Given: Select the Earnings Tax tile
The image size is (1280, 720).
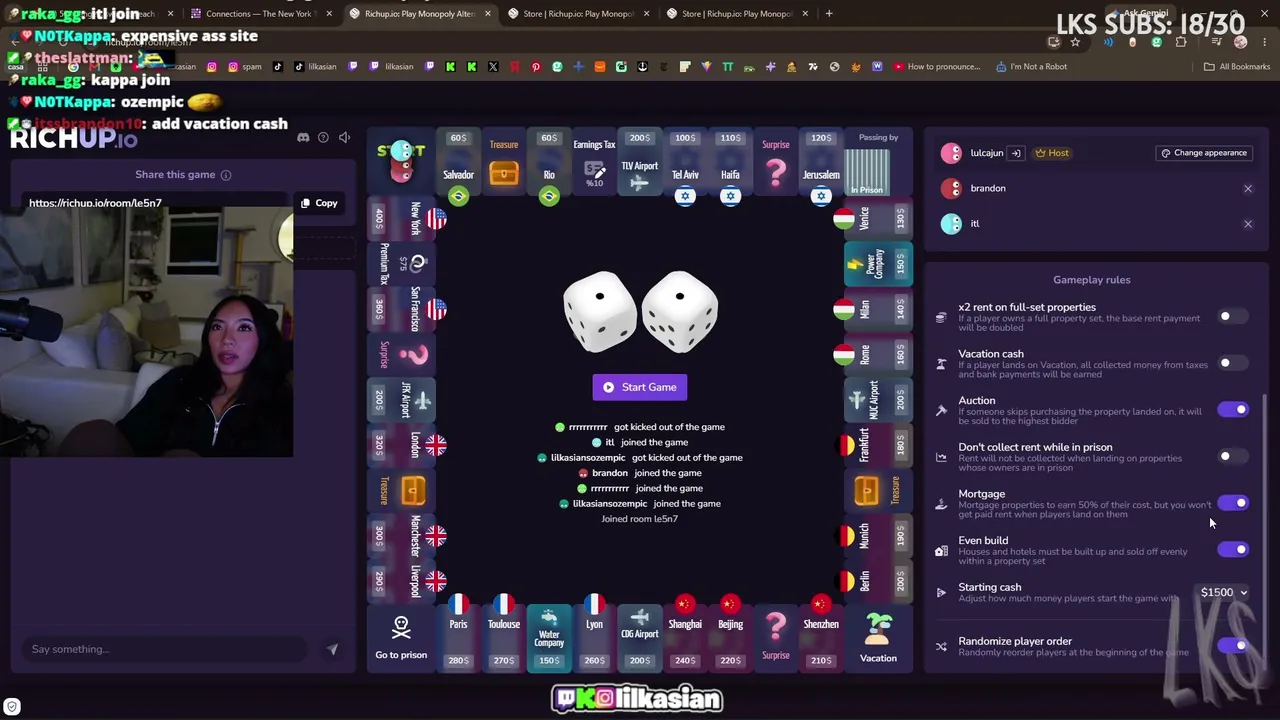Looking at the screenshot, I should coord(595,164).
